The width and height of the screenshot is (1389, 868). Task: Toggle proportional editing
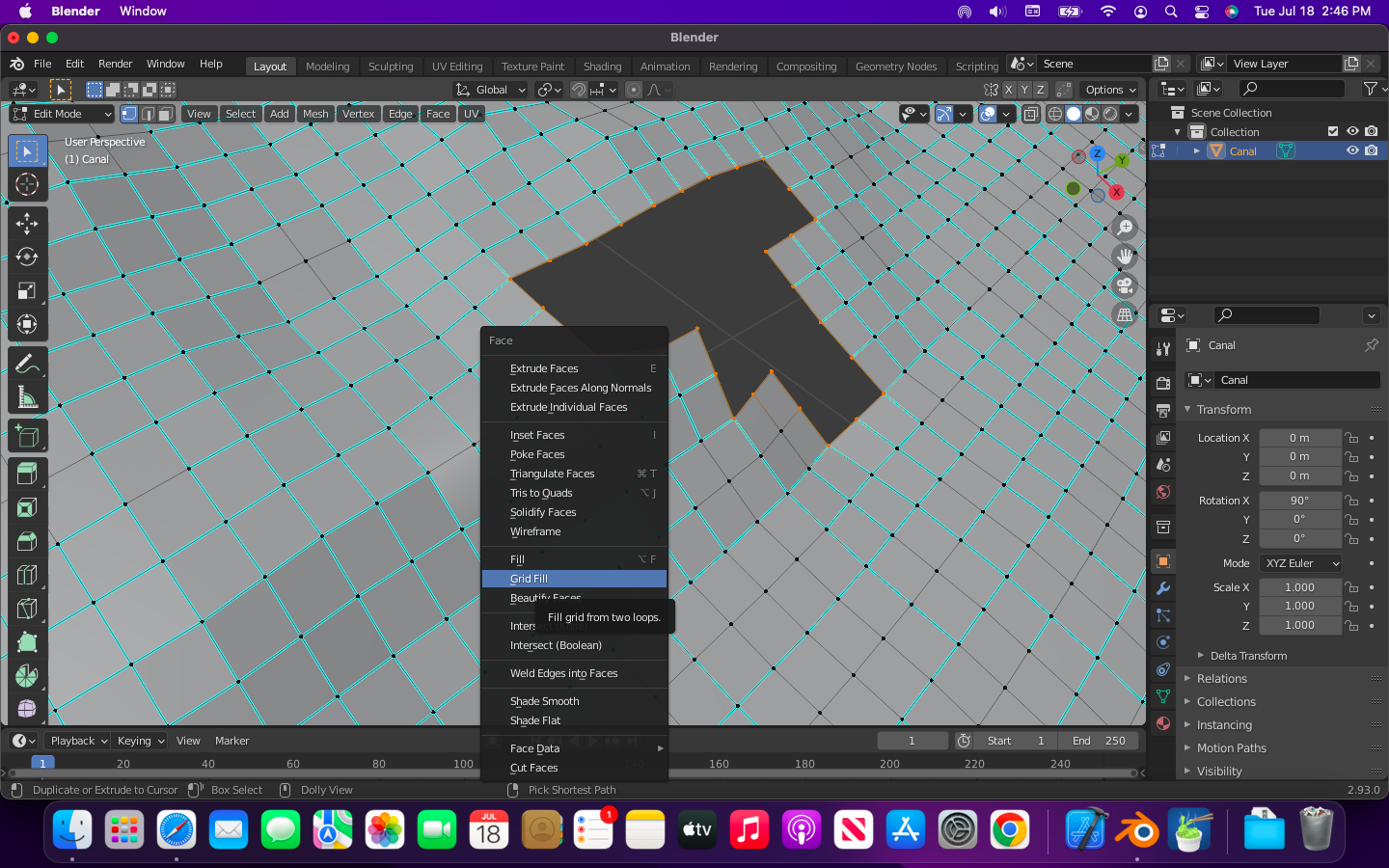pos(634,90)
